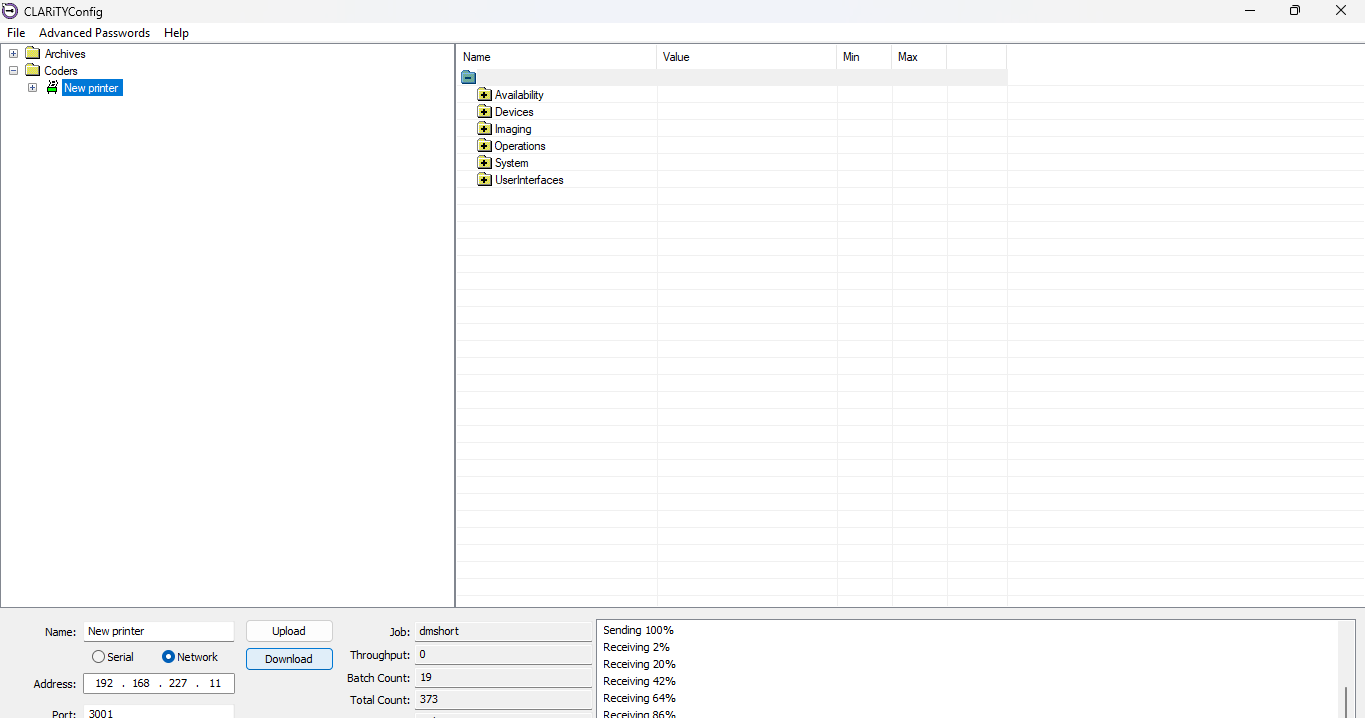Open the Advanced Passwords menu

click(94, 33)
